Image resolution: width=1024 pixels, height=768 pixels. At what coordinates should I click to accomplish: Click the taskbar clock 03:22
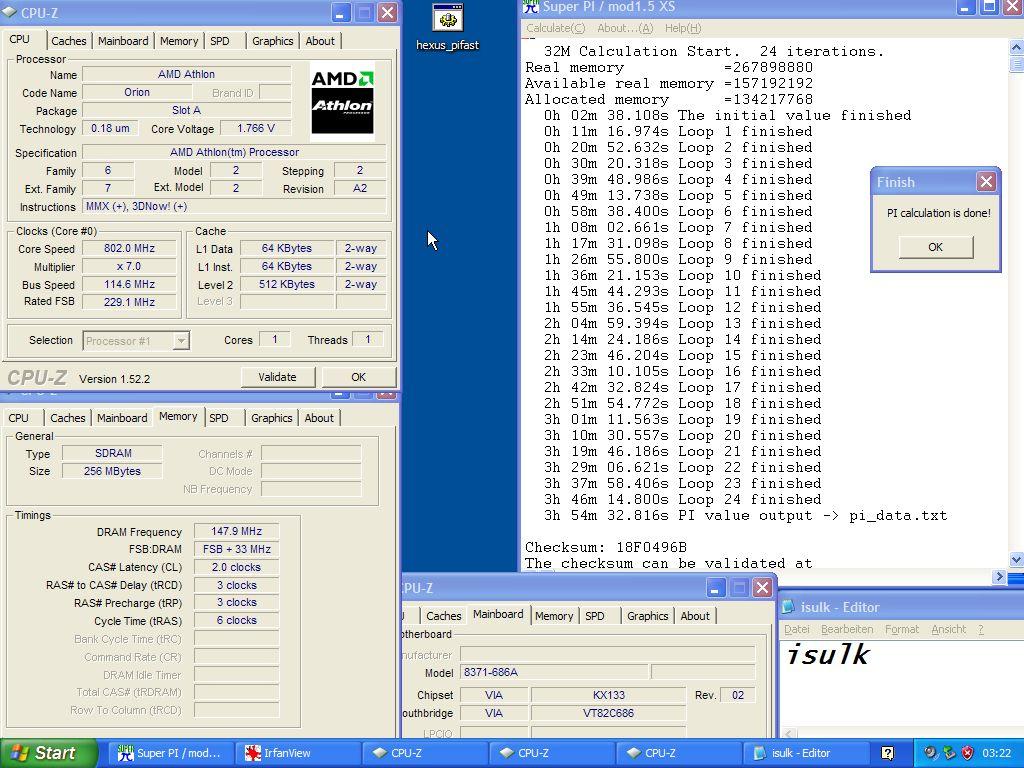coord(996,753)
